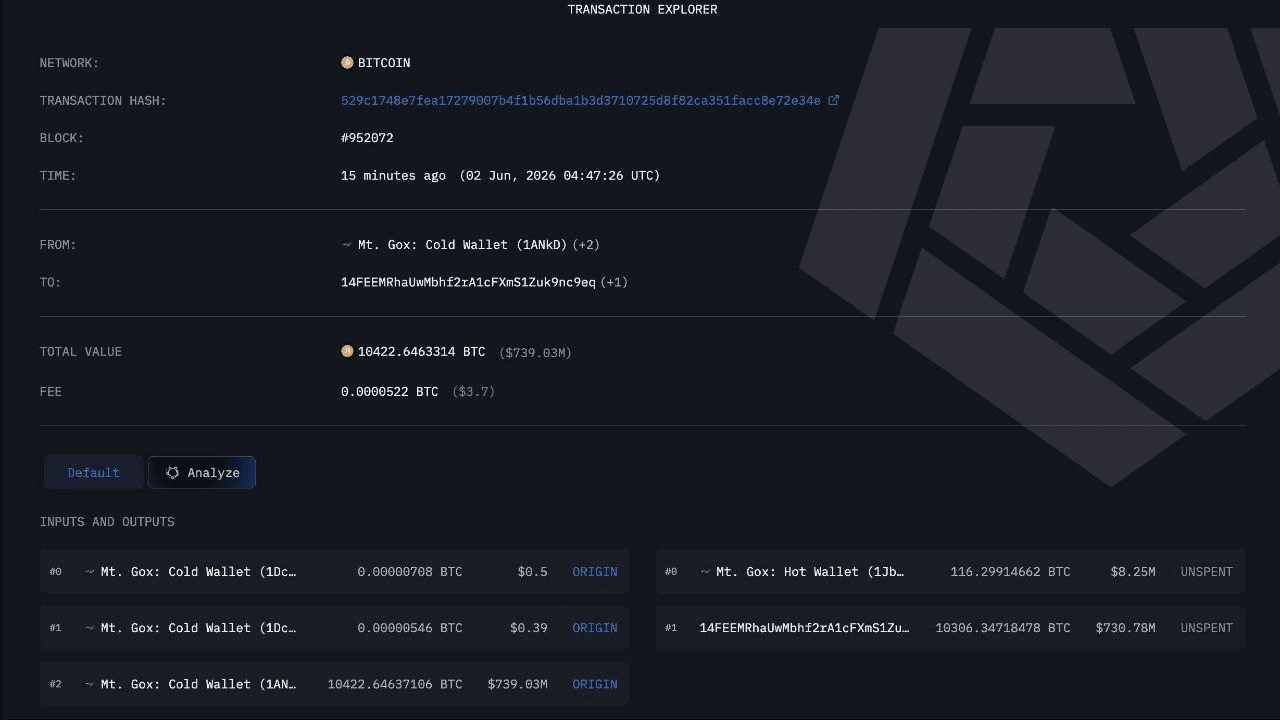Click the tilde icon next to the FROM Mt. Gox wallet
This screenshot has width=1280, height=720.
point(347,245)
